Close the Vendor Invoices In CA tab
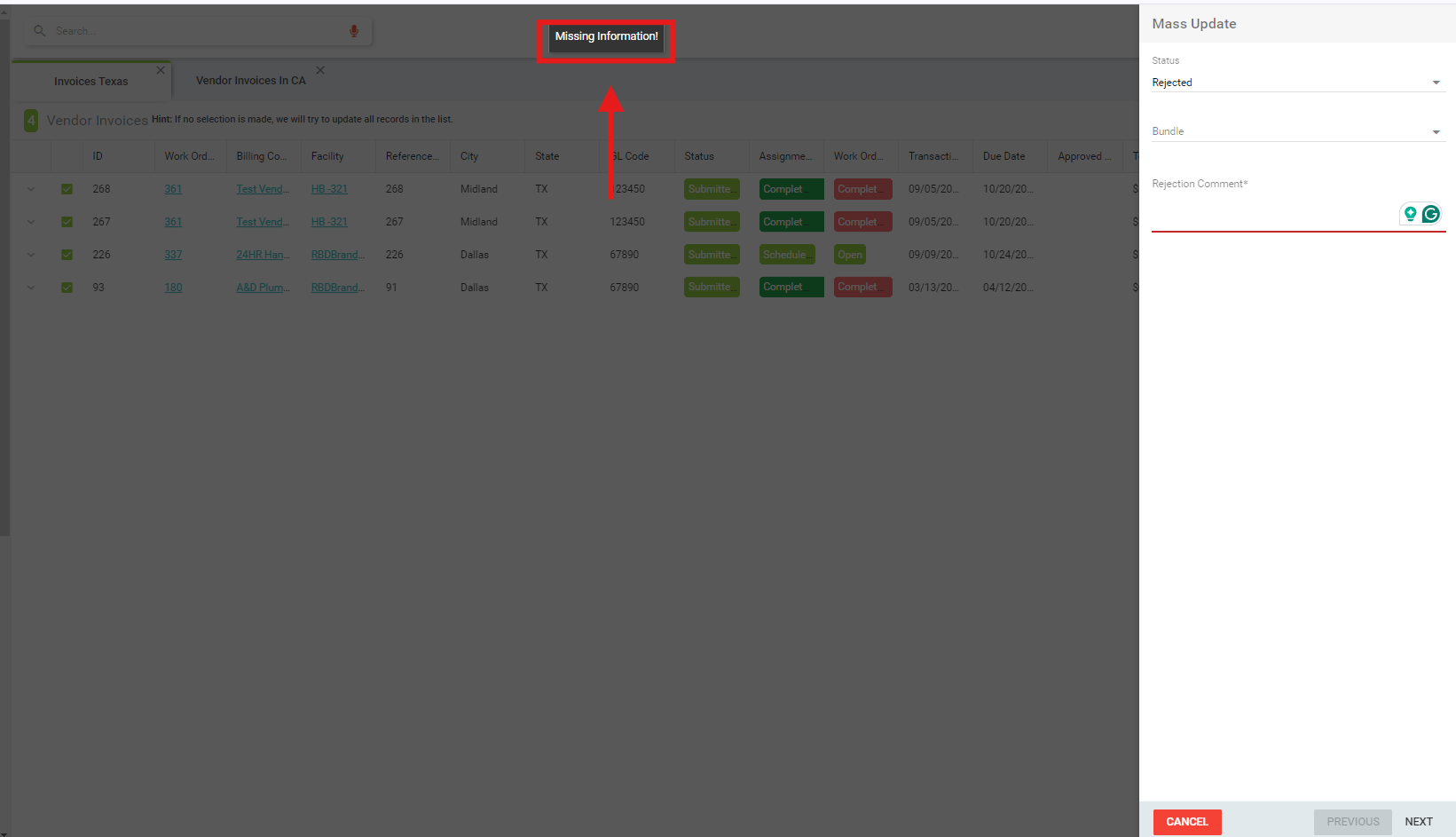The image size is (1456, 837). click(x=320, y=70)
